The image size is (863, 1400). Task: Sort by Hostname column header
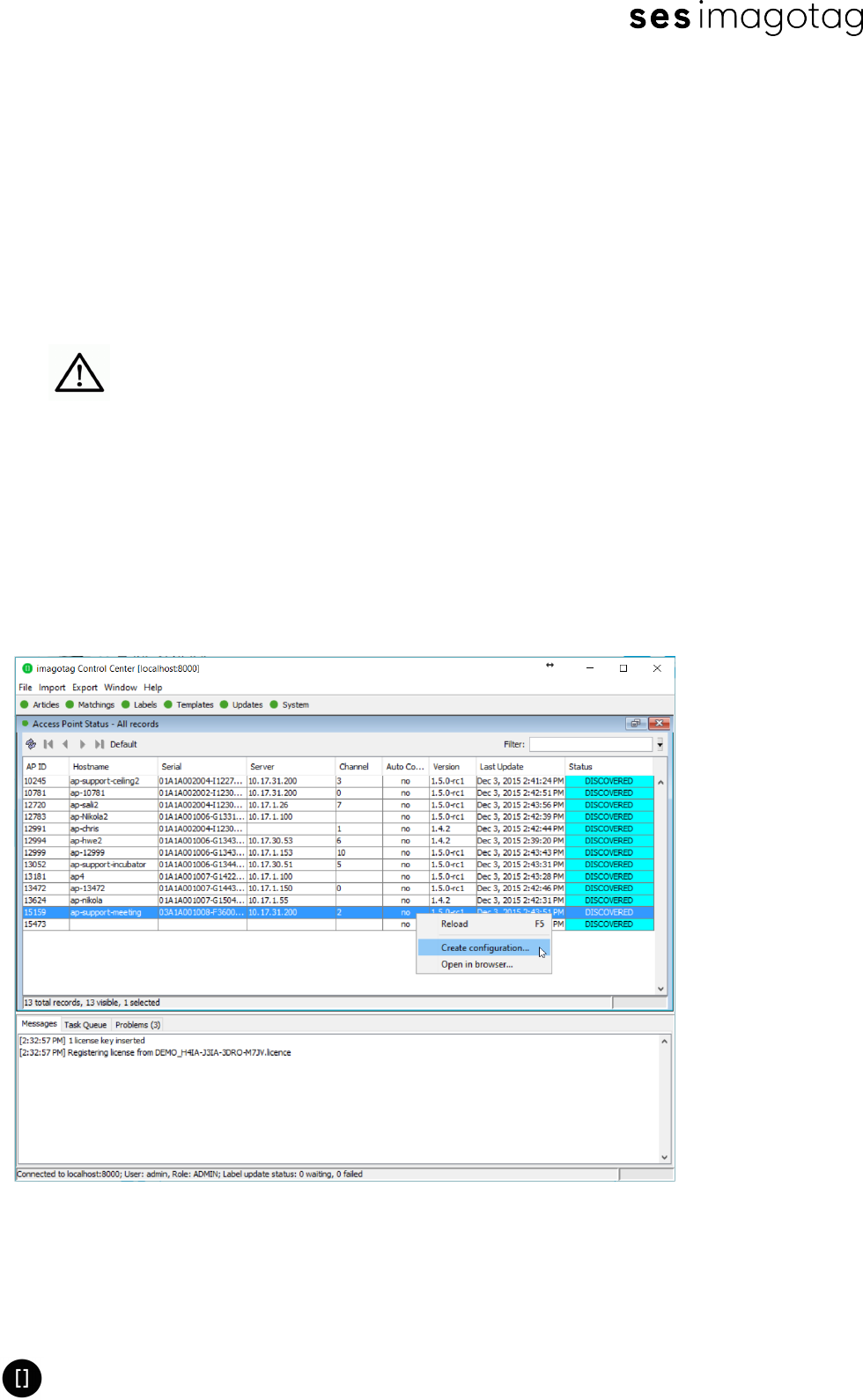pyautogui.click(x=114, y=767)
